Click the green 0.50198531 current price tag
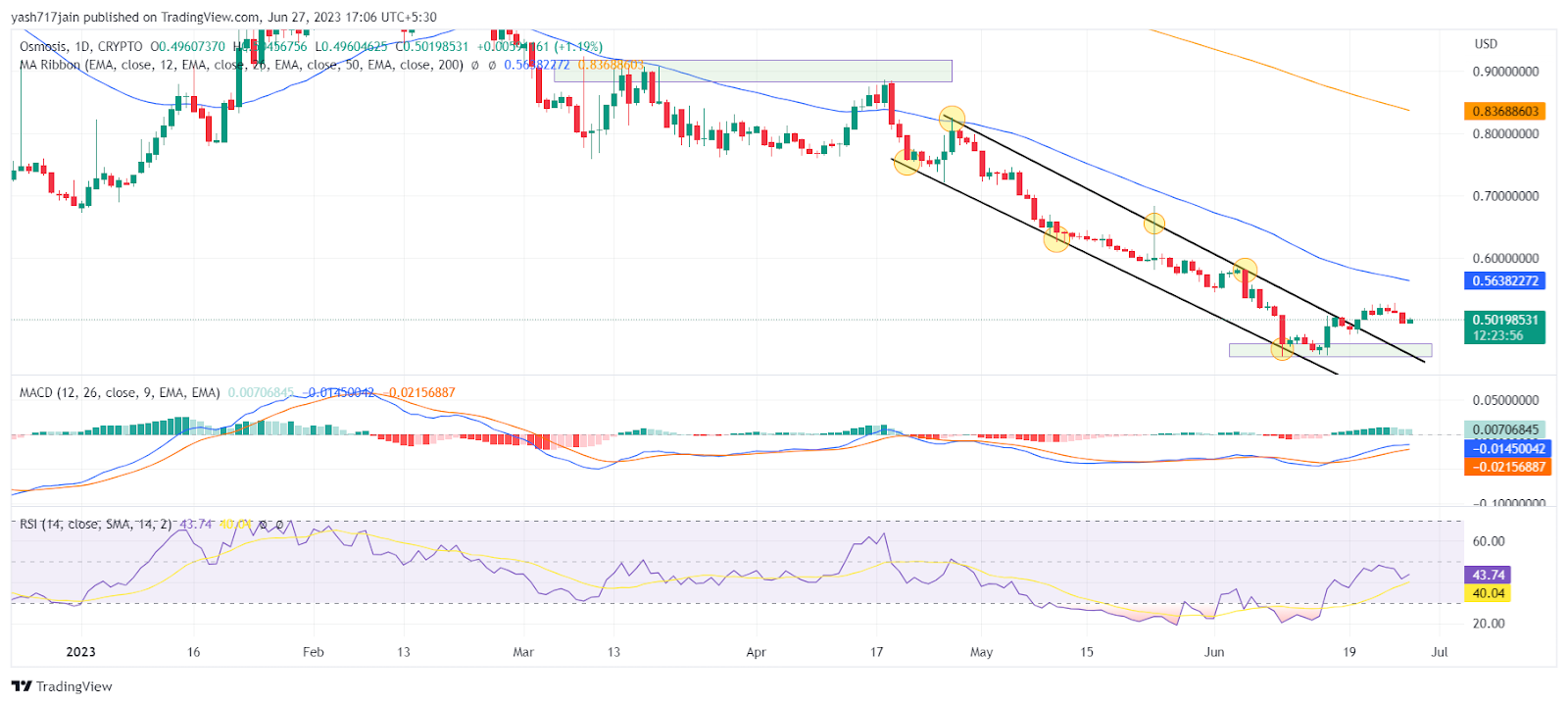Viewport: 1568px width, 705px height. (1504, 320)
